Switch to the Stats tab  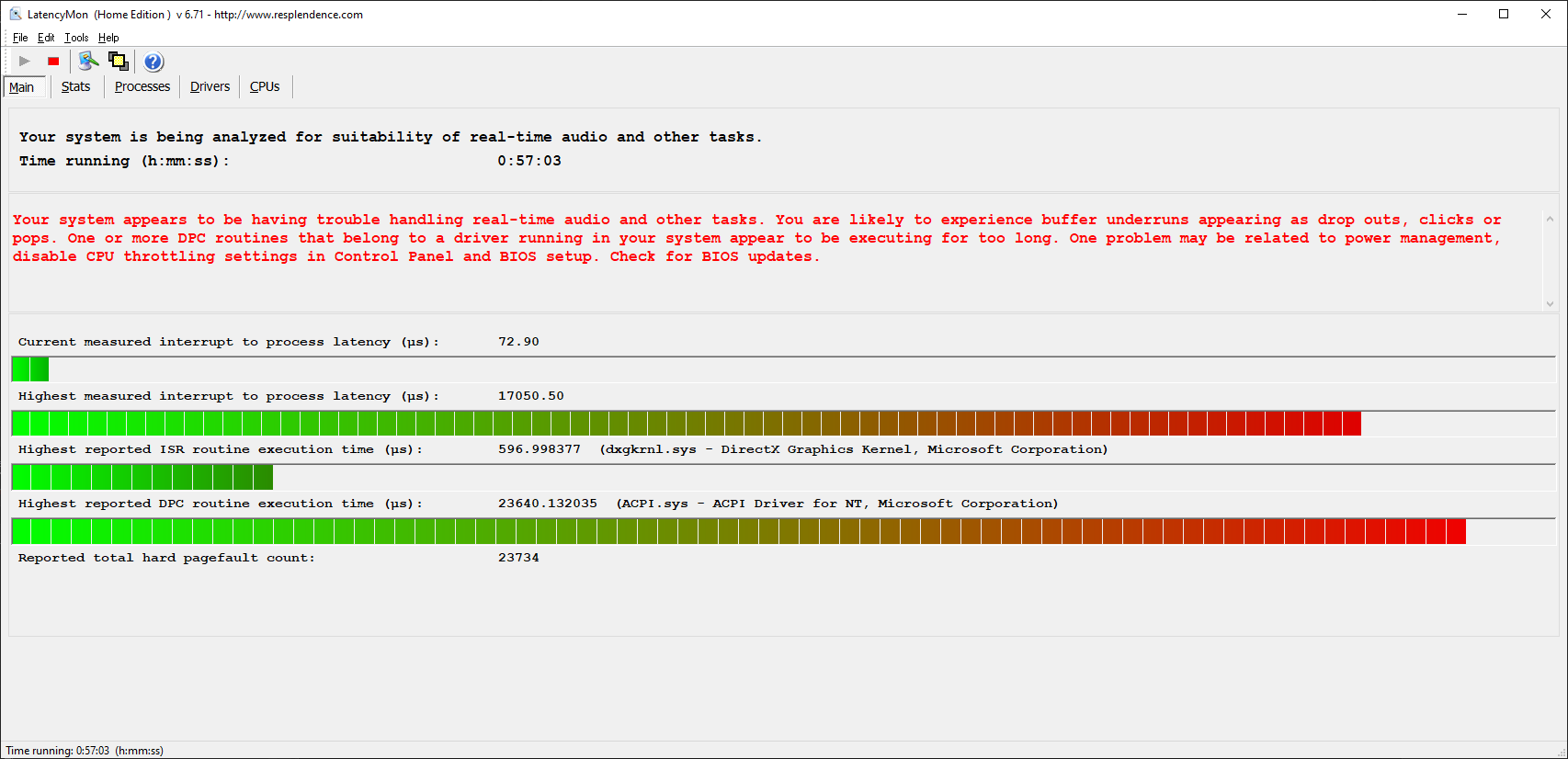(x=76, y=86)
